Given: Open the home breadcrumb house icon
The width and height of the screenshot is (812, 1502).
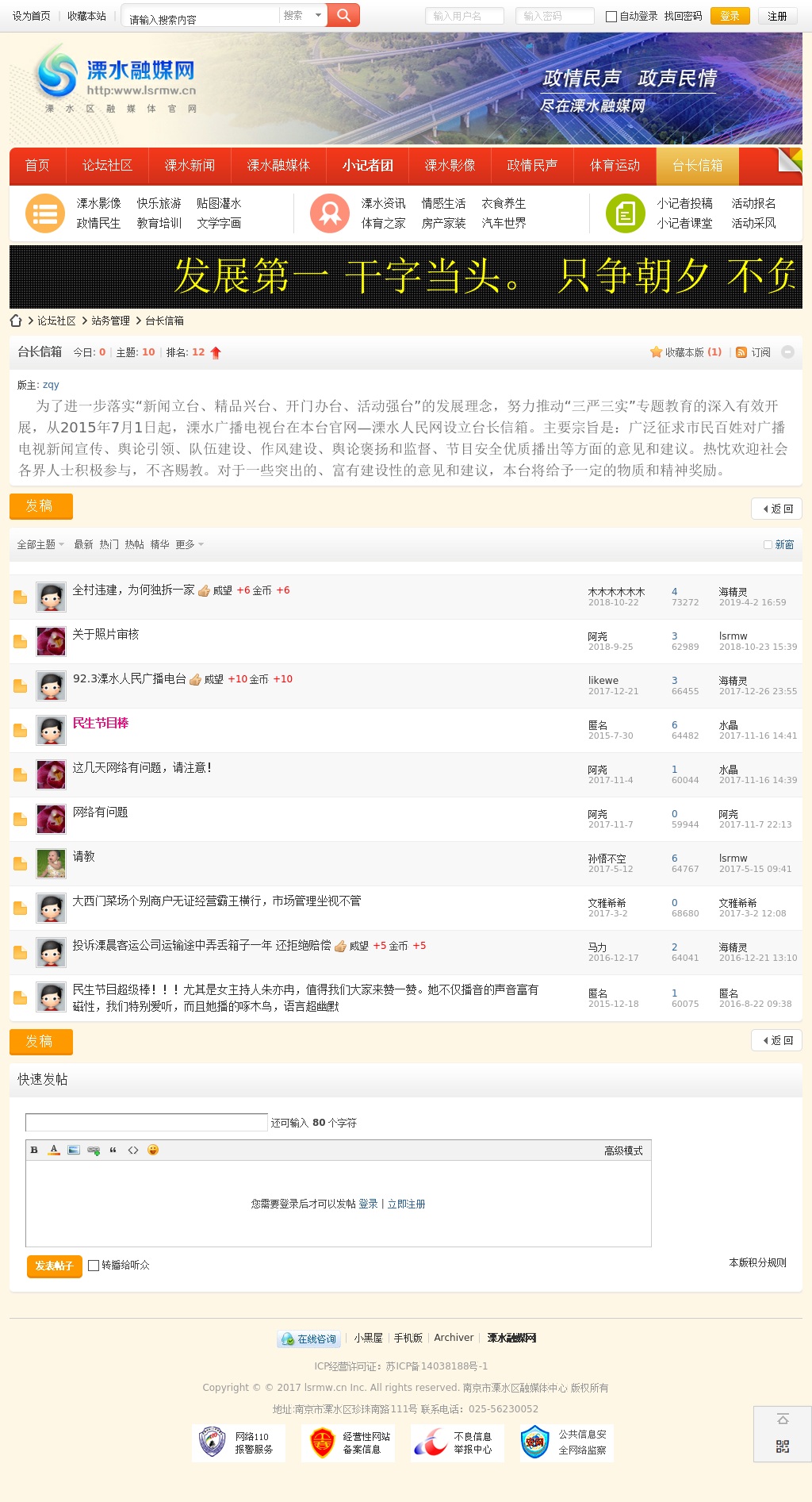Looking at the screenshot, I should [16, 321].
